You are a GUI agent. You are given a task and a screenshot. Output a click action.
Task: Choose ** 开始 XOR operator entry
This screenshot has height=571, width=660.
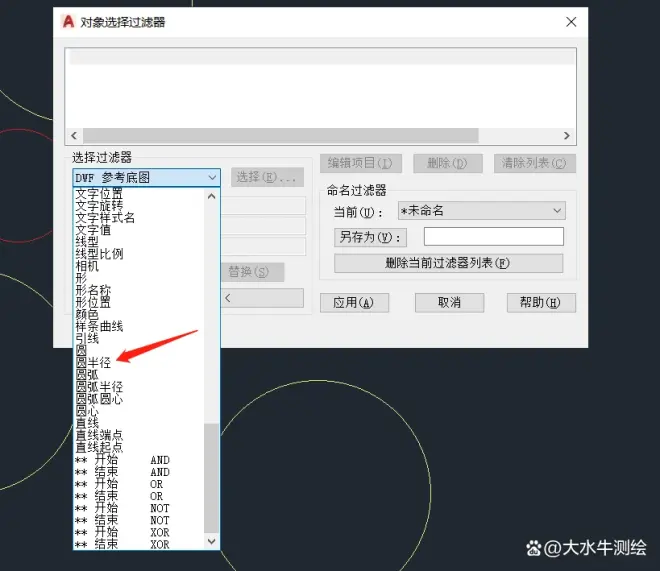[x=122, y=532]
